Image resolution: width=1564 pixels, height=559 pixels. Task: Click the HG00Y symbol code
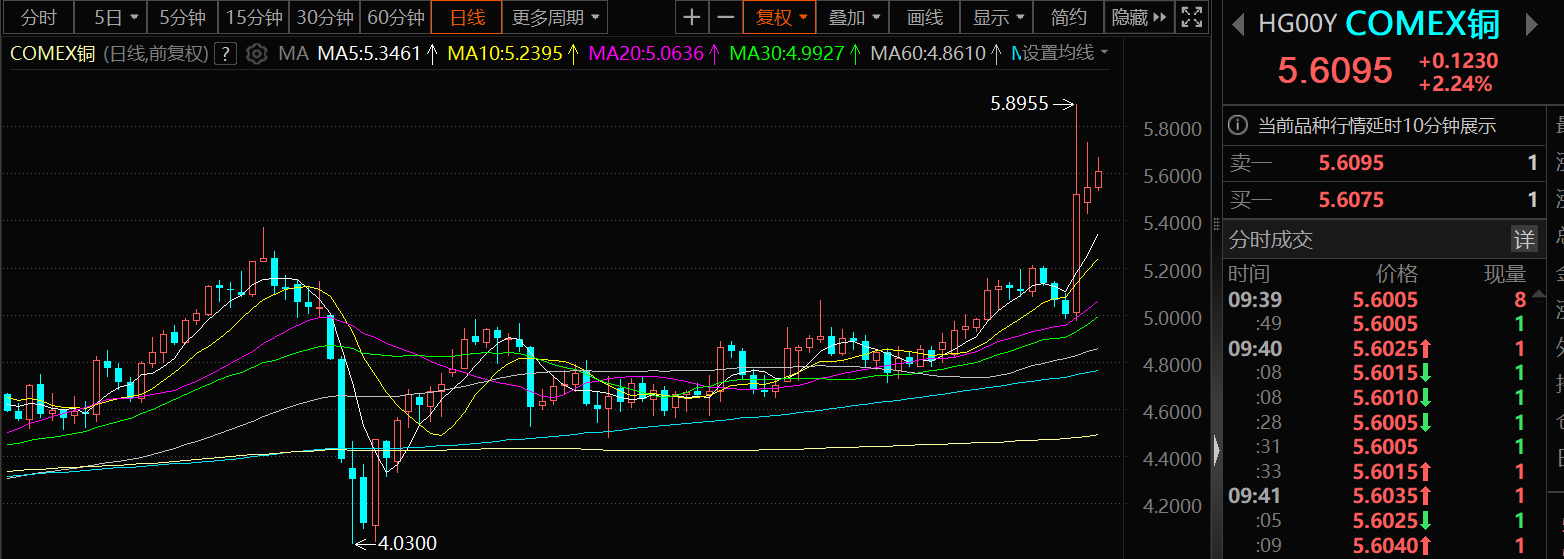tap(1297, 24)
